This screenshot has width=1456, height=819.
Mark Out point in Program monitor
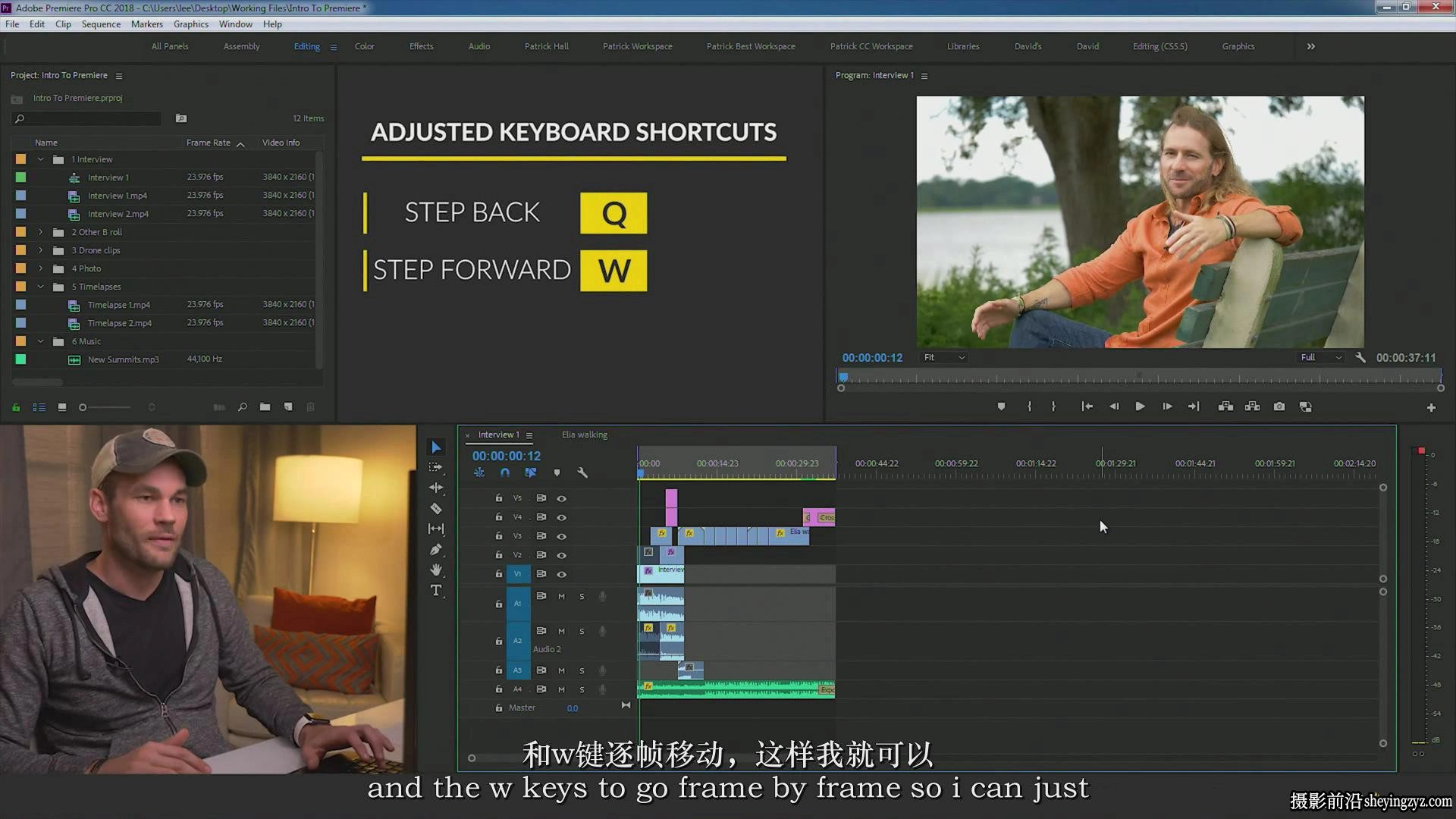(x=1053, y=406)
